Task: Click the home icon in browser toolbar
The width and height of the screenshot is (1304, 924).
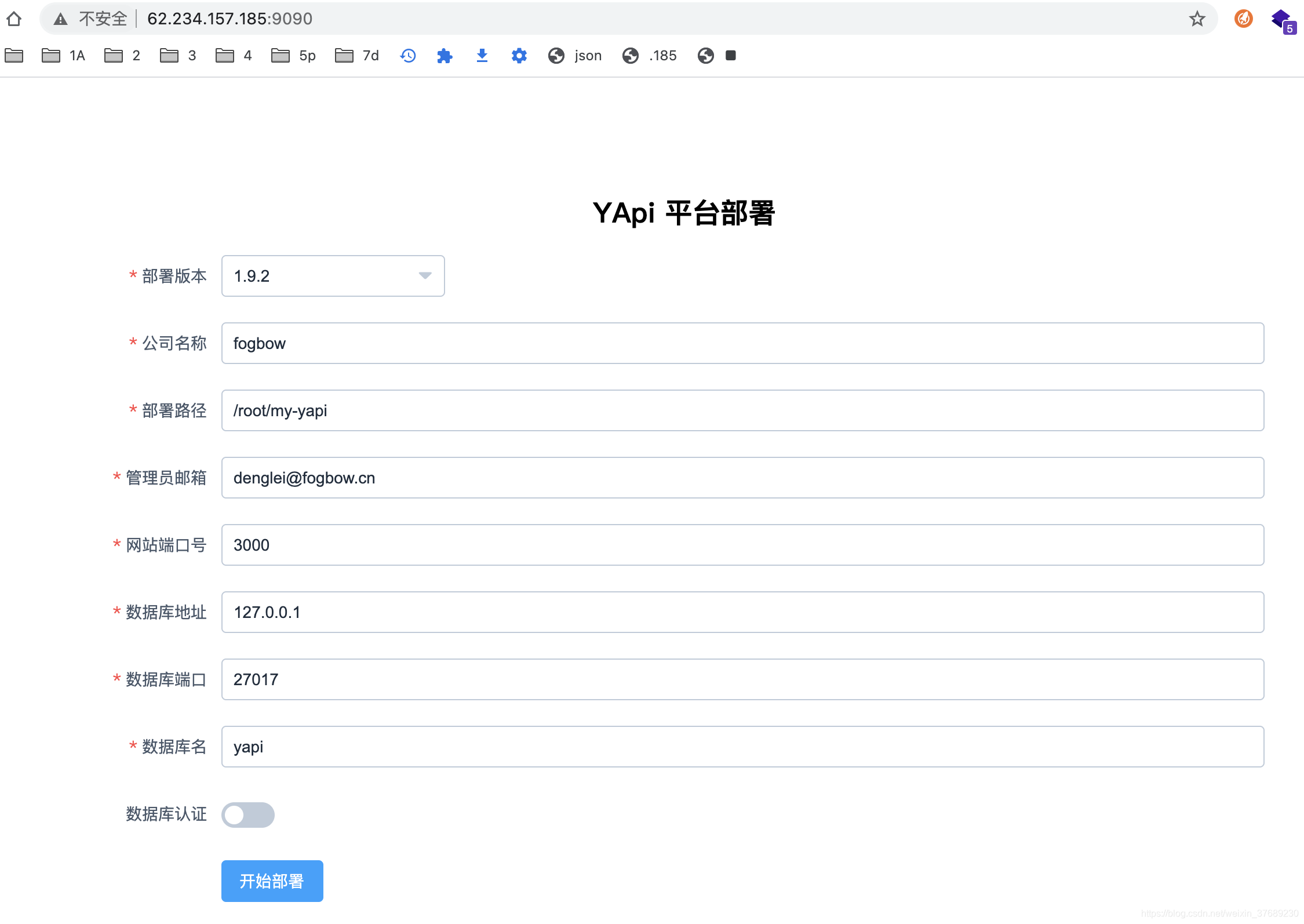Action: point(14,19)
